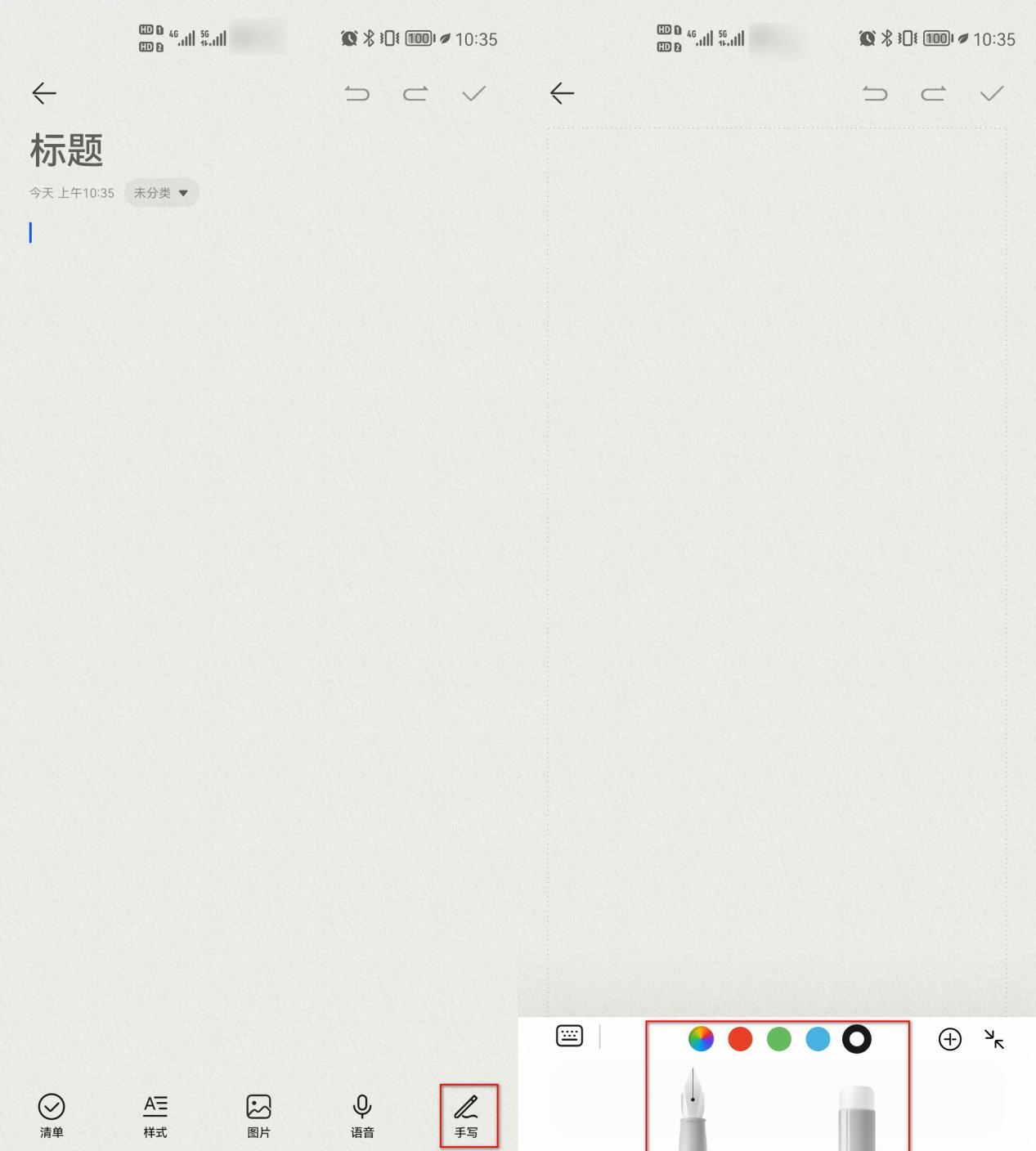Choose the eraser tool

click(x=857, y=1117)
